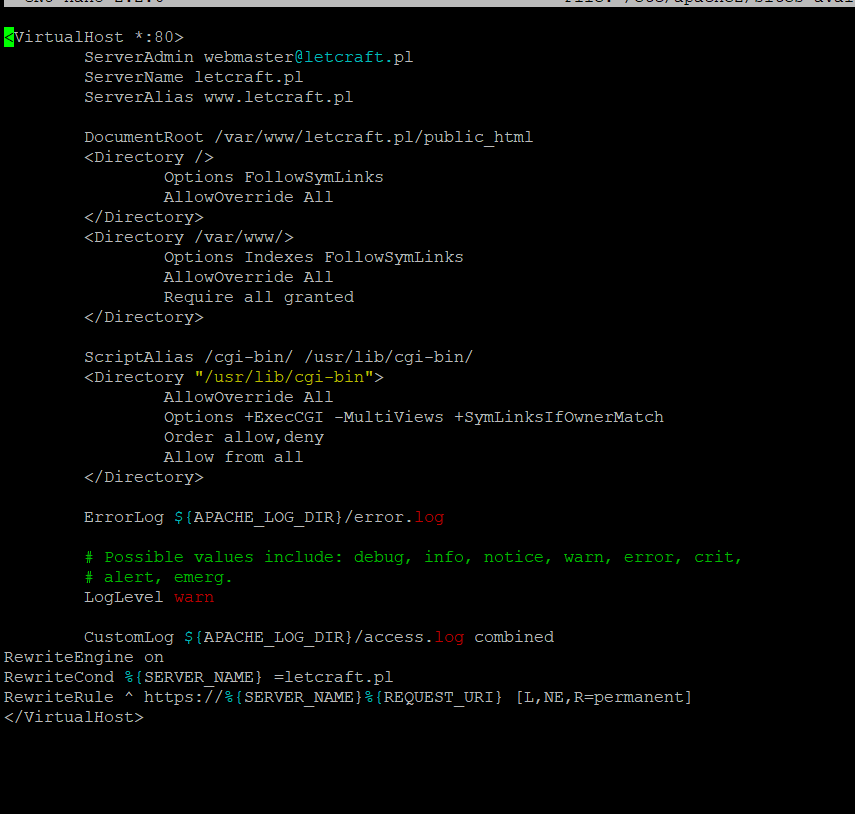This screenshot has height=814, width=855.
Task: Click the ServerName letcraft.pl line
Action: [193, 77]
